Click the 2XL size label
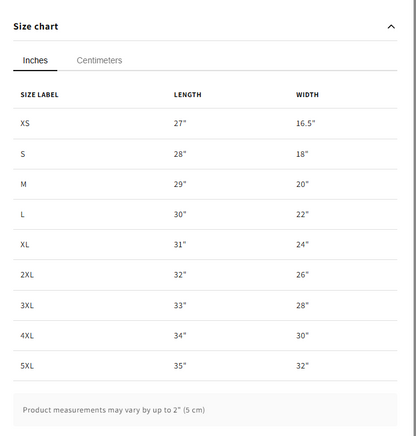 point(27,275)
